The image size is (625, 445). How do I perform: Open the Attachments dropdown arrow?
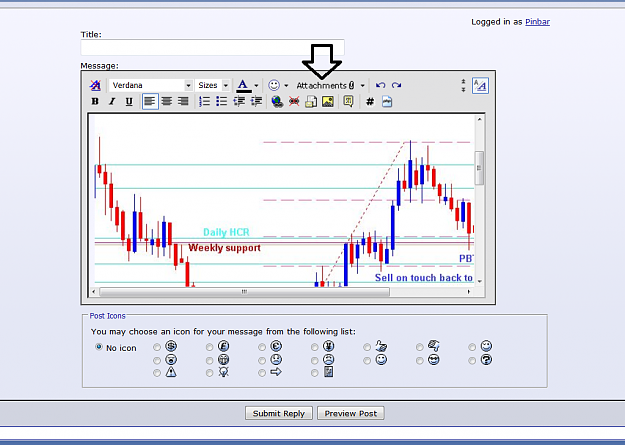[x=362, y=86]
